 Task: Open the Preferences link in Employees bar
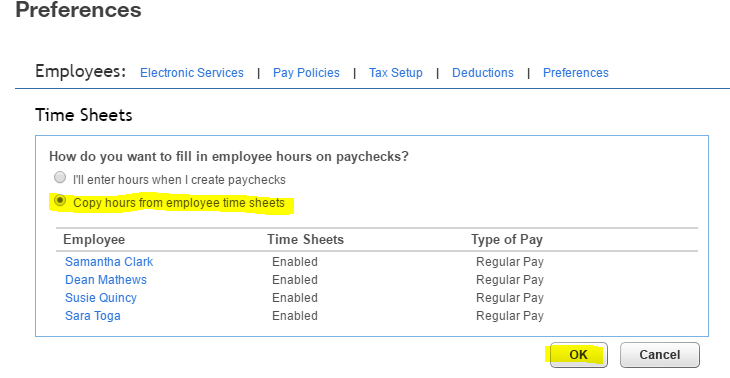pos(576,73)
